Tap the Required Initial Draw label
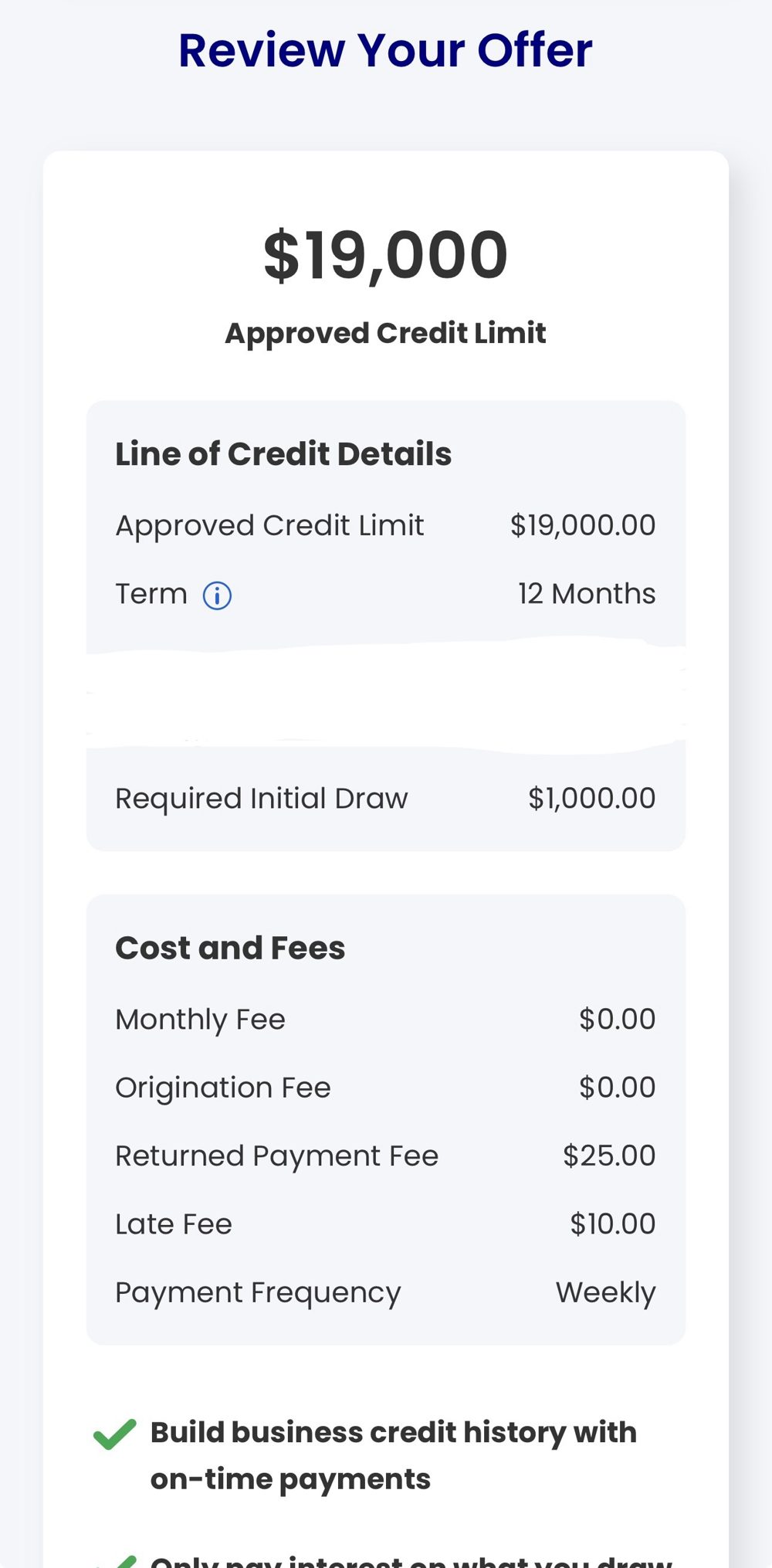This screenshot has height=1568, width=772. pyautogui.click(x=262, y=799)
